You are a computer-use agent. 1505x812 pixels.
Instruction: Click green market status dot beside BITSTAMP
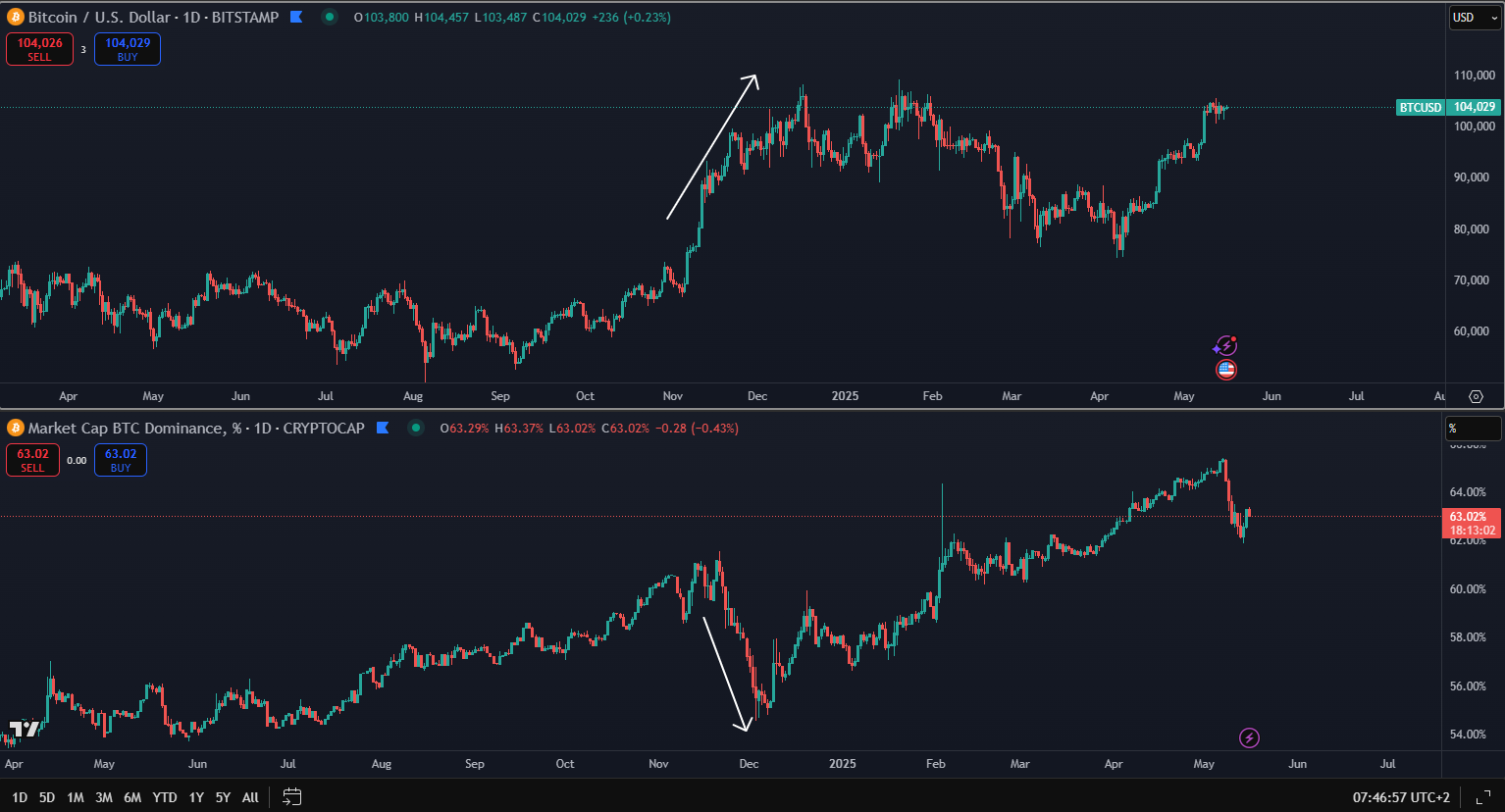(x=330, y=17)
